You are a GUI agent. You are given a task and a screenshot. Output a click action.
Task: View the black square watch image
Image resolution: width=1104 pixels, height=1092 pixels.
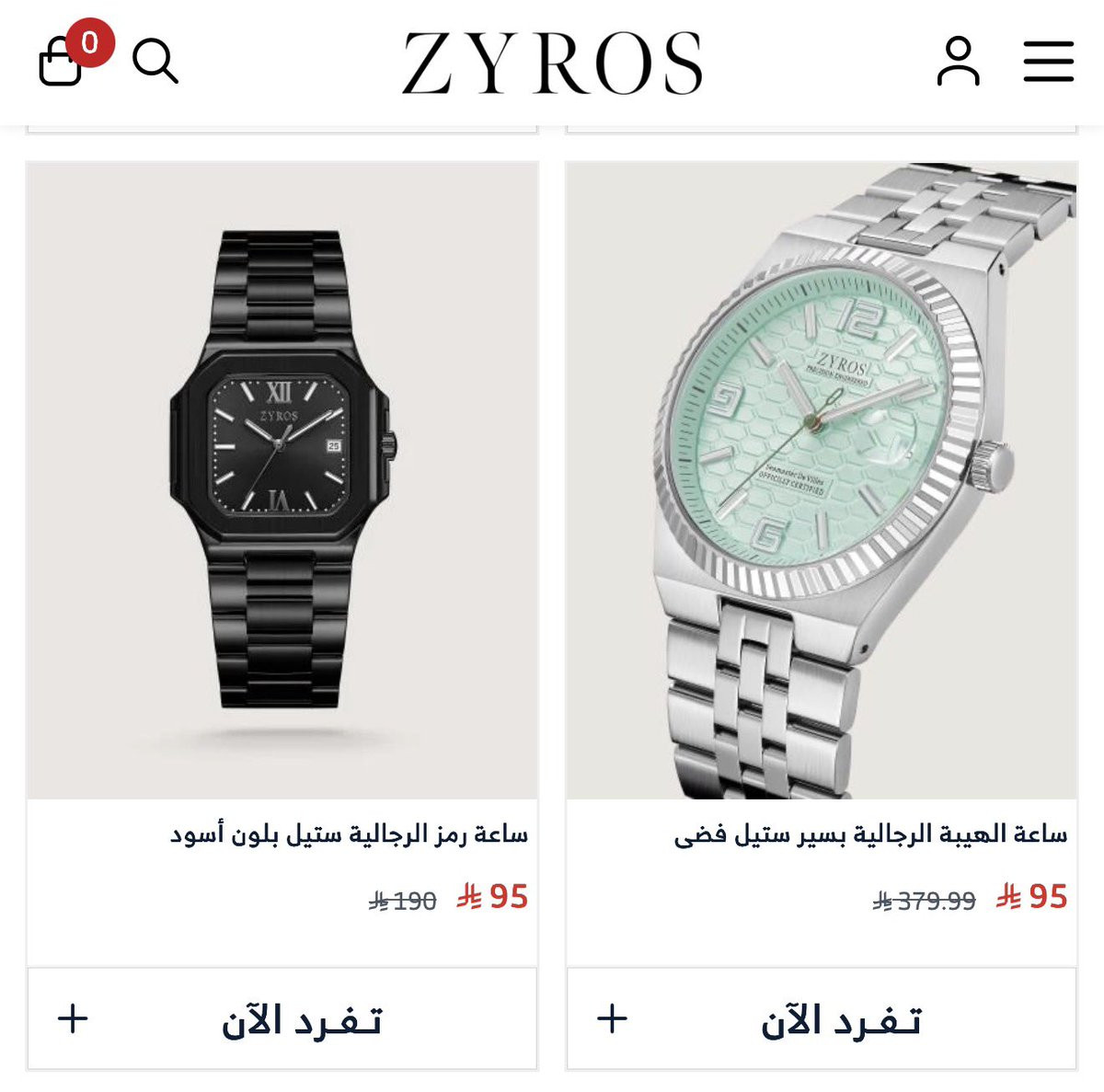282,480
